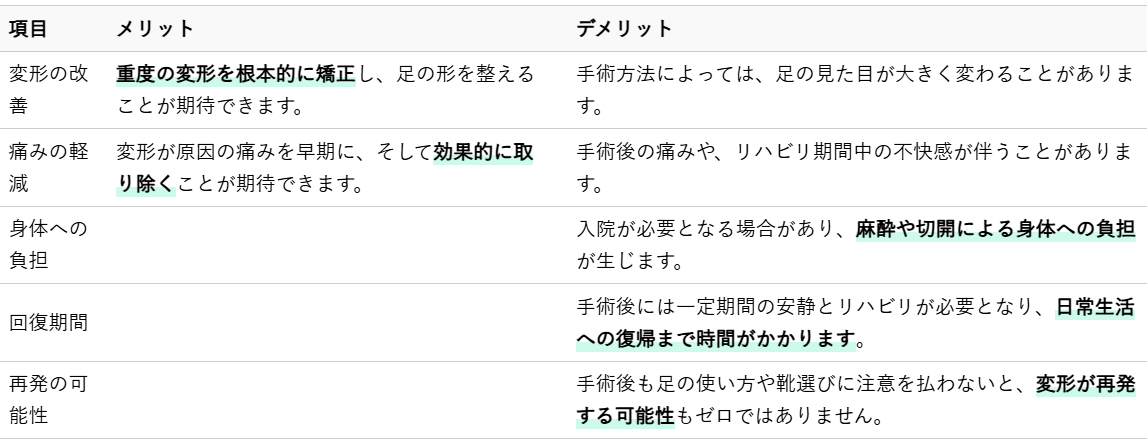Click the 痛みの軽減 row label
Viewport: 1147px width, 443px height.
[x=48, y=168]
